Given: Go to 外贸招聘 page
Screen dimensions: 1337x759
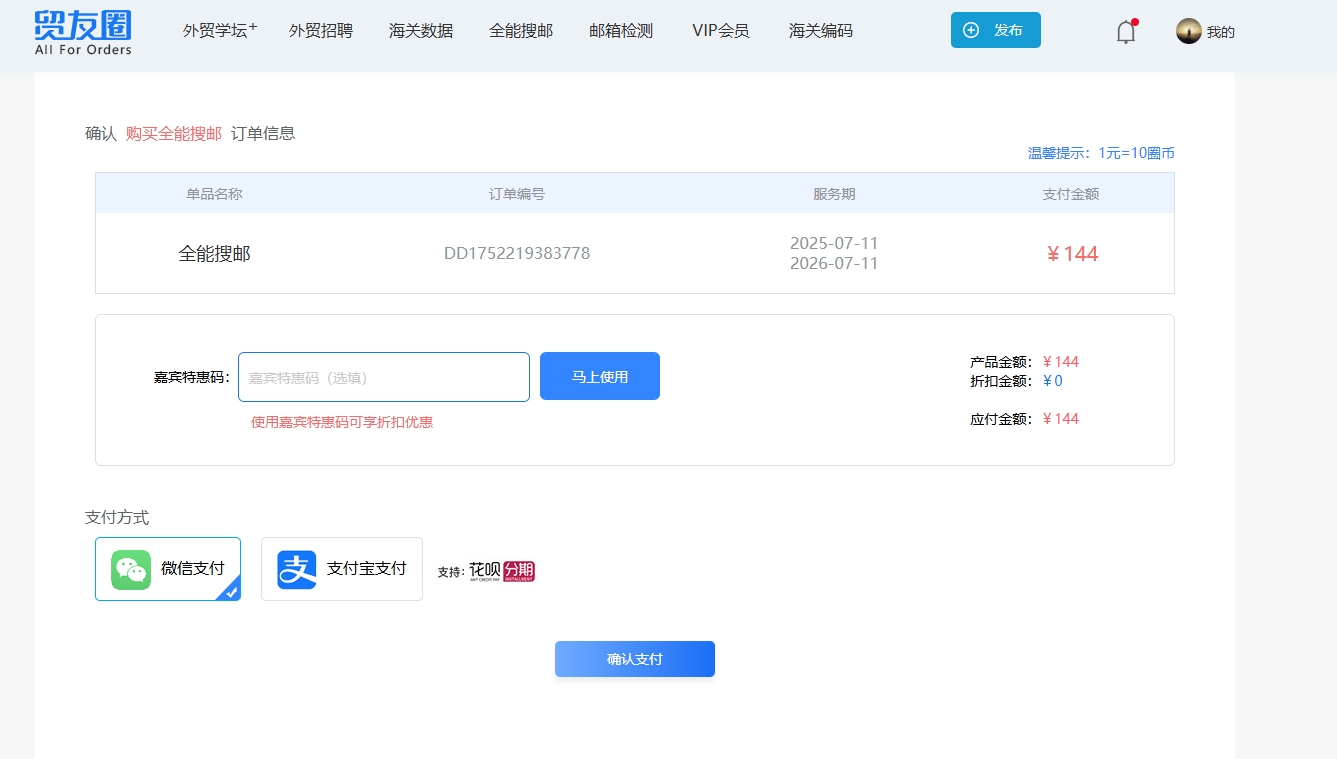Looking at the screenshot, I should click(x=321, y=31).
